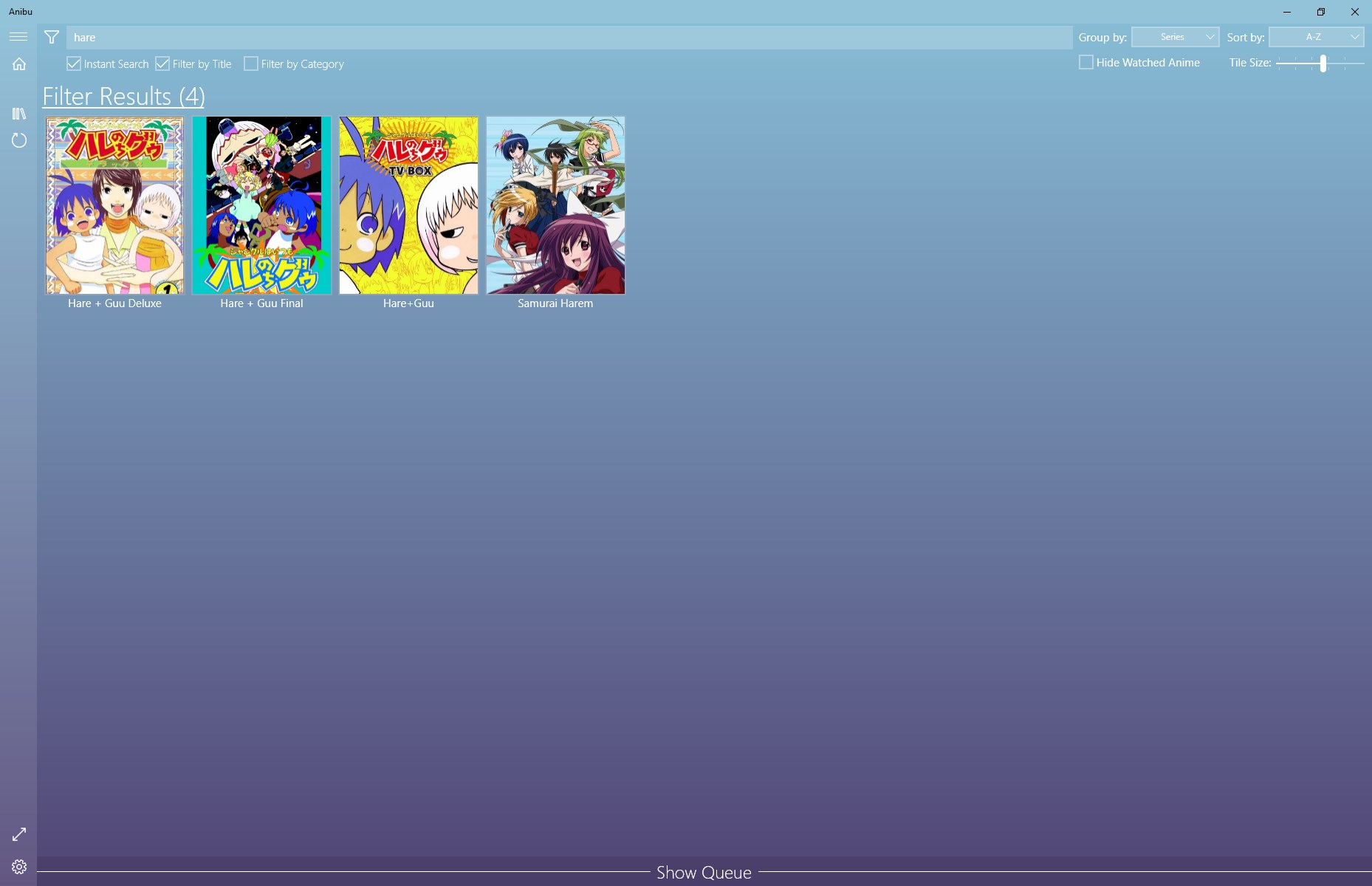The width and height of the screenshot is (1372, 886).
Task: Click the 'Hare + Guu Deluxe' title text
Action: tap(114, 303)
